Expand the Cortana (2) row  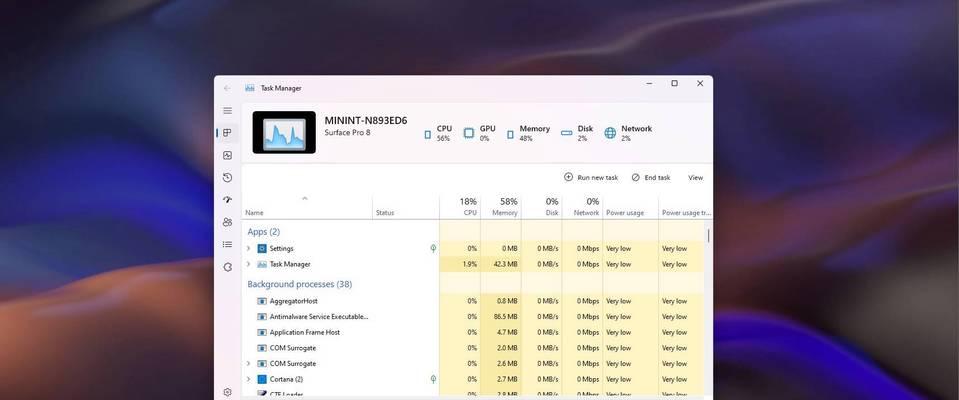coord(248,379)
